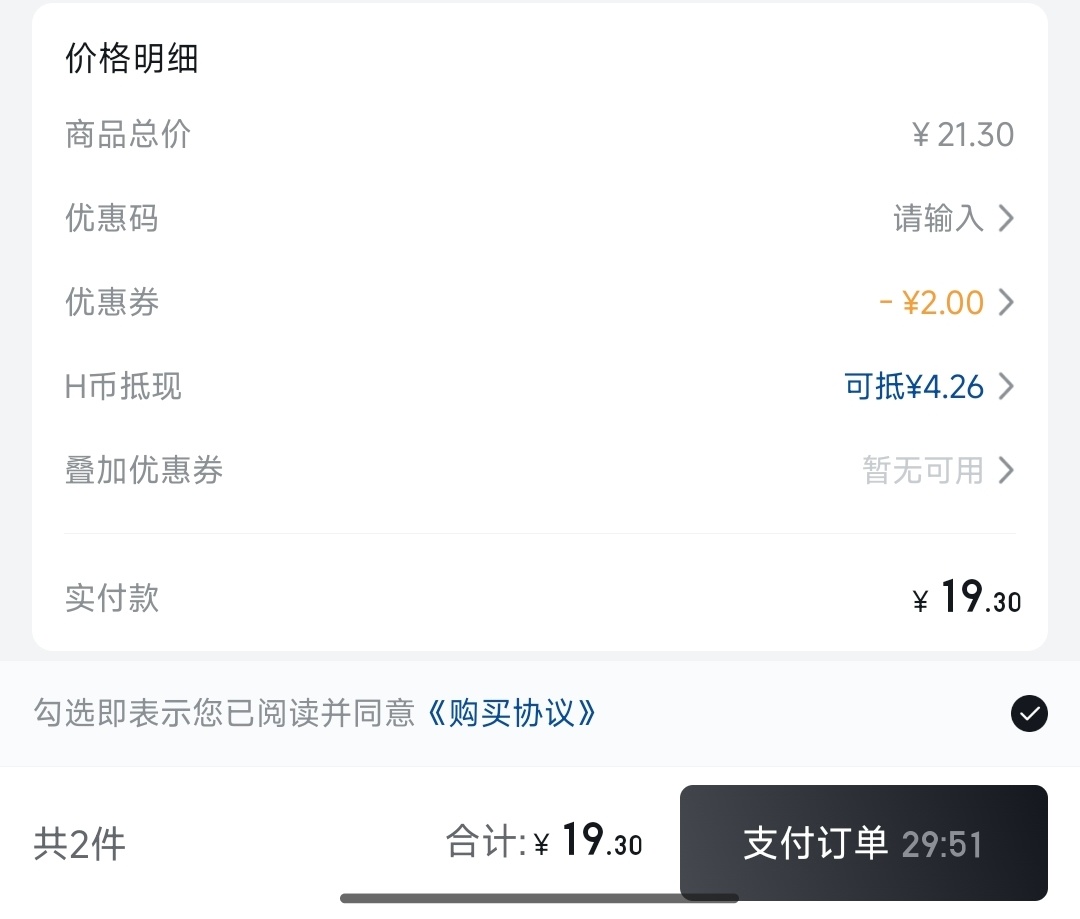This screenshot has width=1080, height=919.
Task: Toggle the purchase agreement checkmark
Action: 1029,714
